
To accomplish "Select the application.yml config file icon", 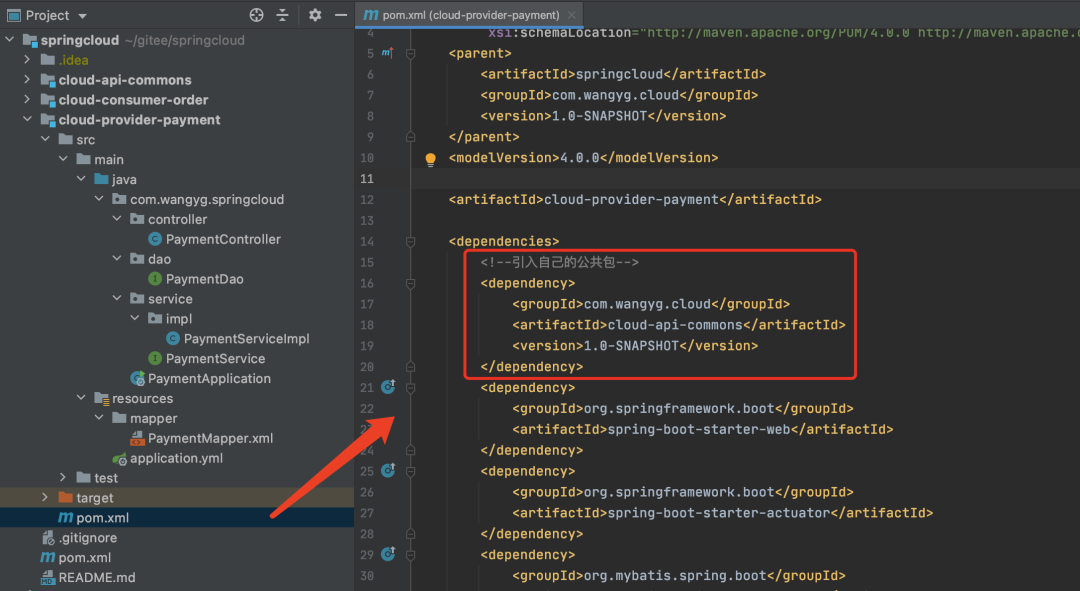I will [120, 459].
